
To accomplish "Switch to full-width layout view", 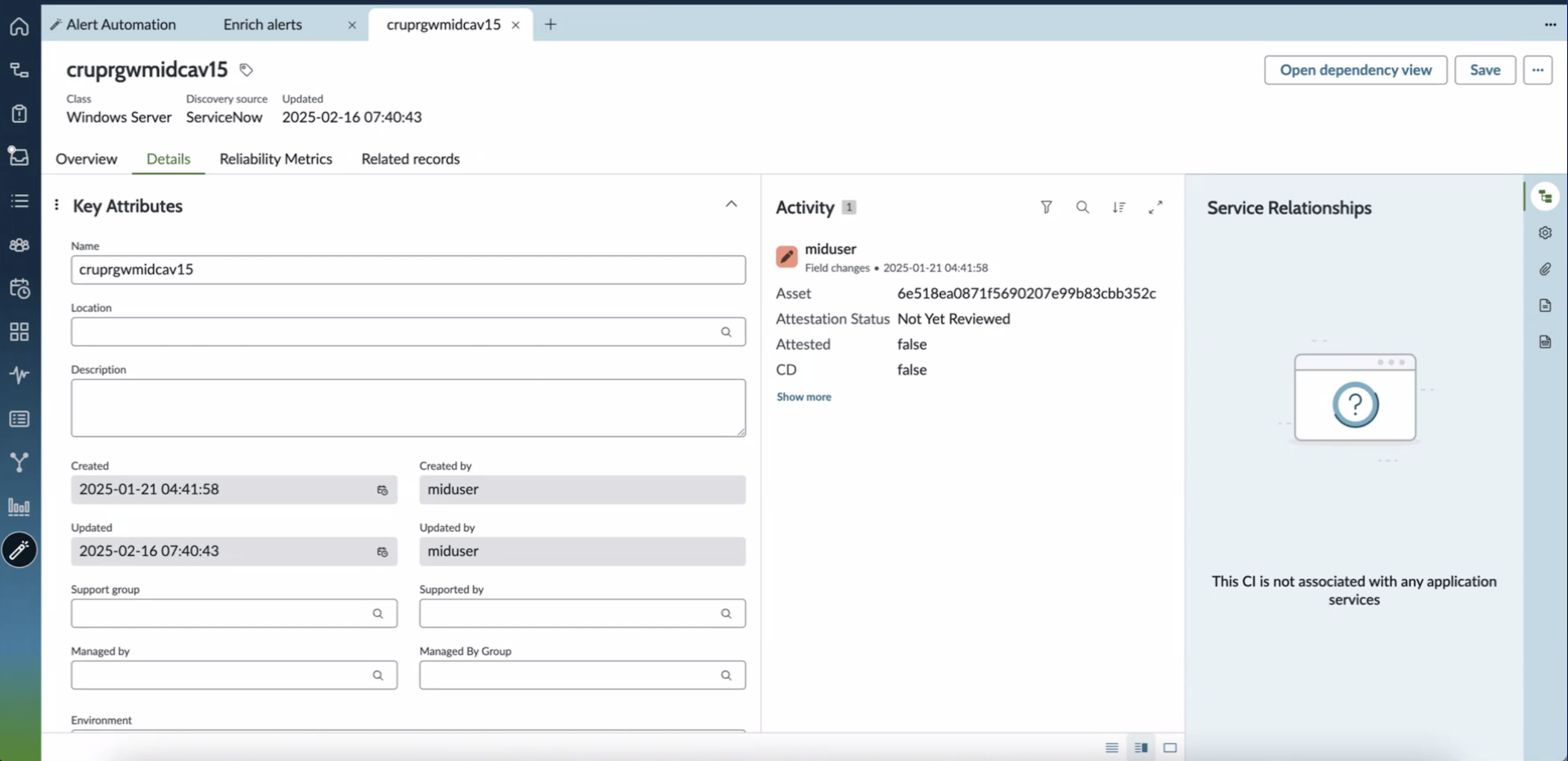I will (1170, 748).
